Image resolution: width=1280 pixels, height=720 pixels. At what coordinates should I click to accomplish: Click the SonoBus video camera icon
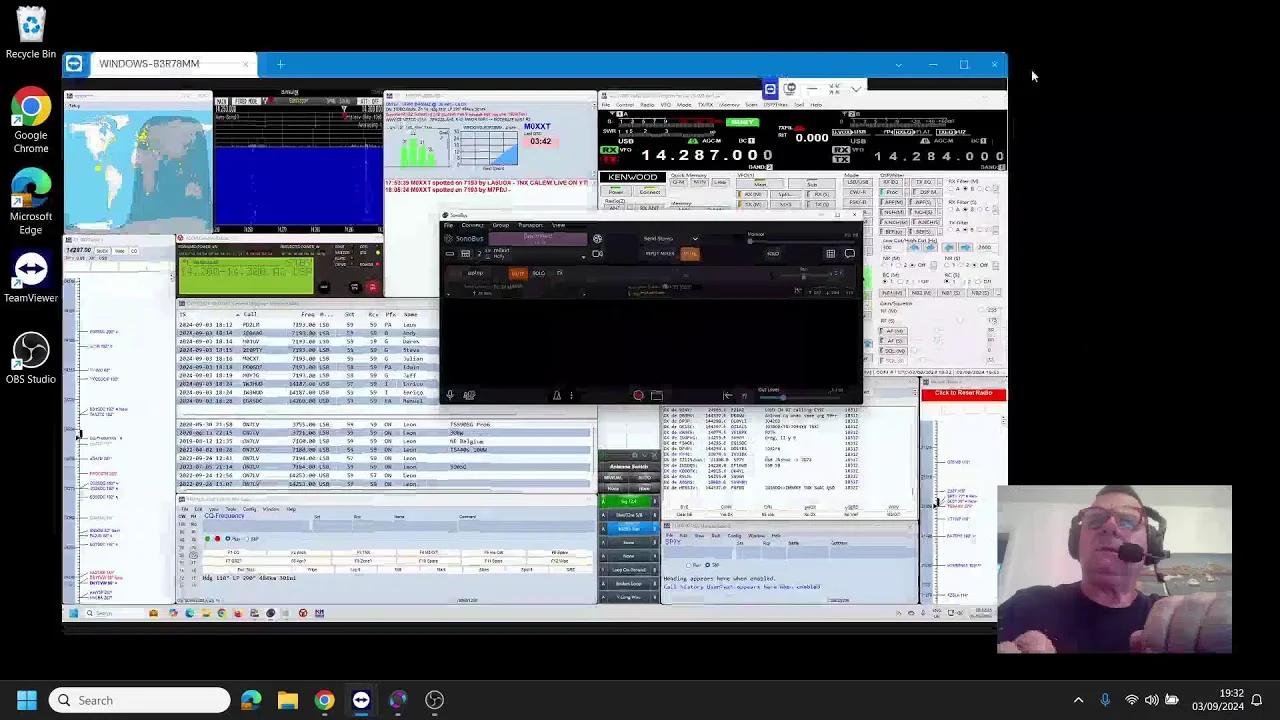pyautogui.click(x=597, y=254)
